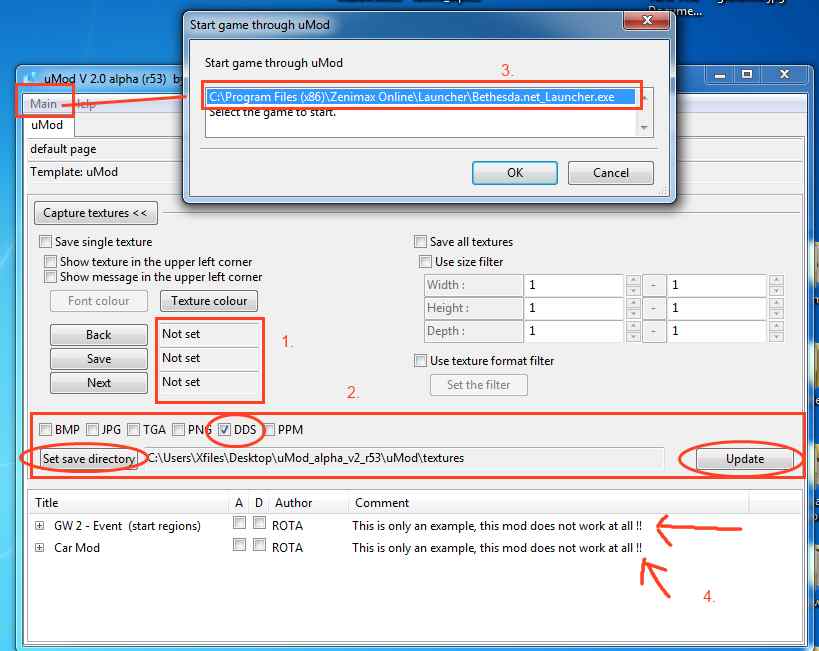Enable the Save single texture checkbox
The height and width of the screenshot is (651, 819).
(x=46, y=242)
